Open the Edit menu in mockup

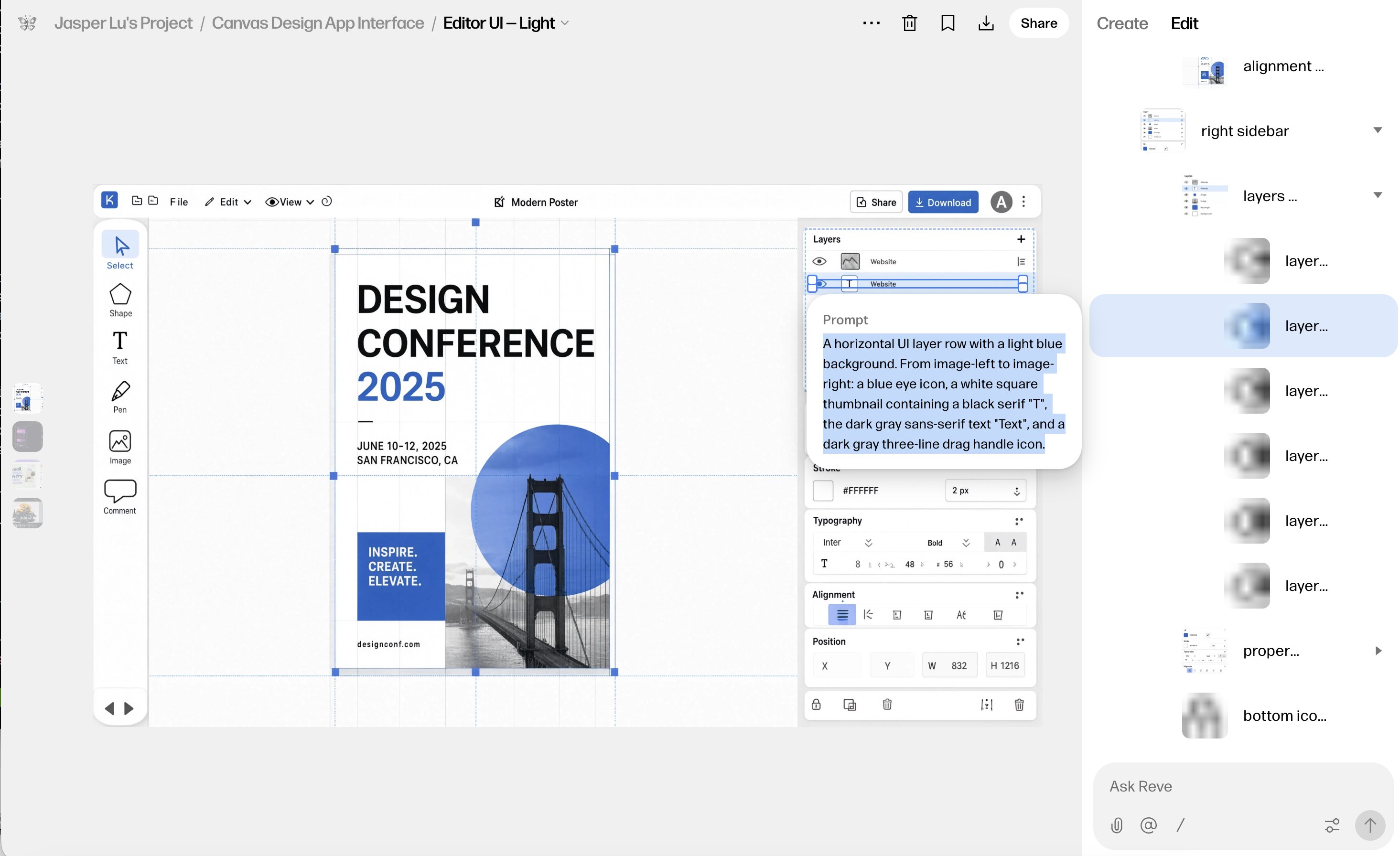pos(228,202)
